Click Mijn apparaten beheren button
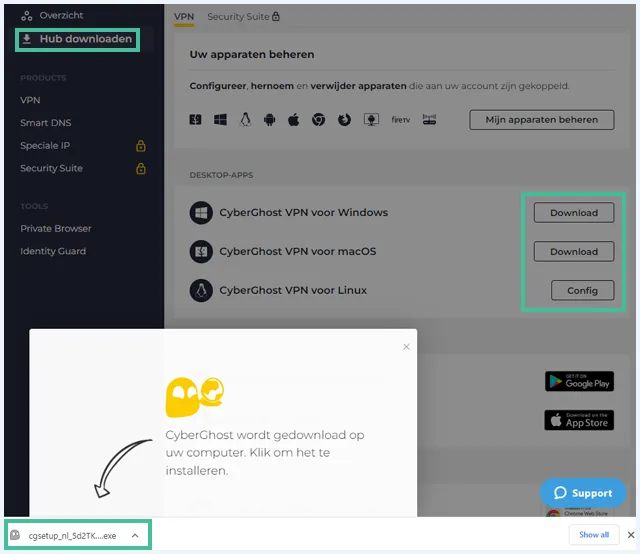The height and width of the screenshot is (554, 640). click(542, 120)
